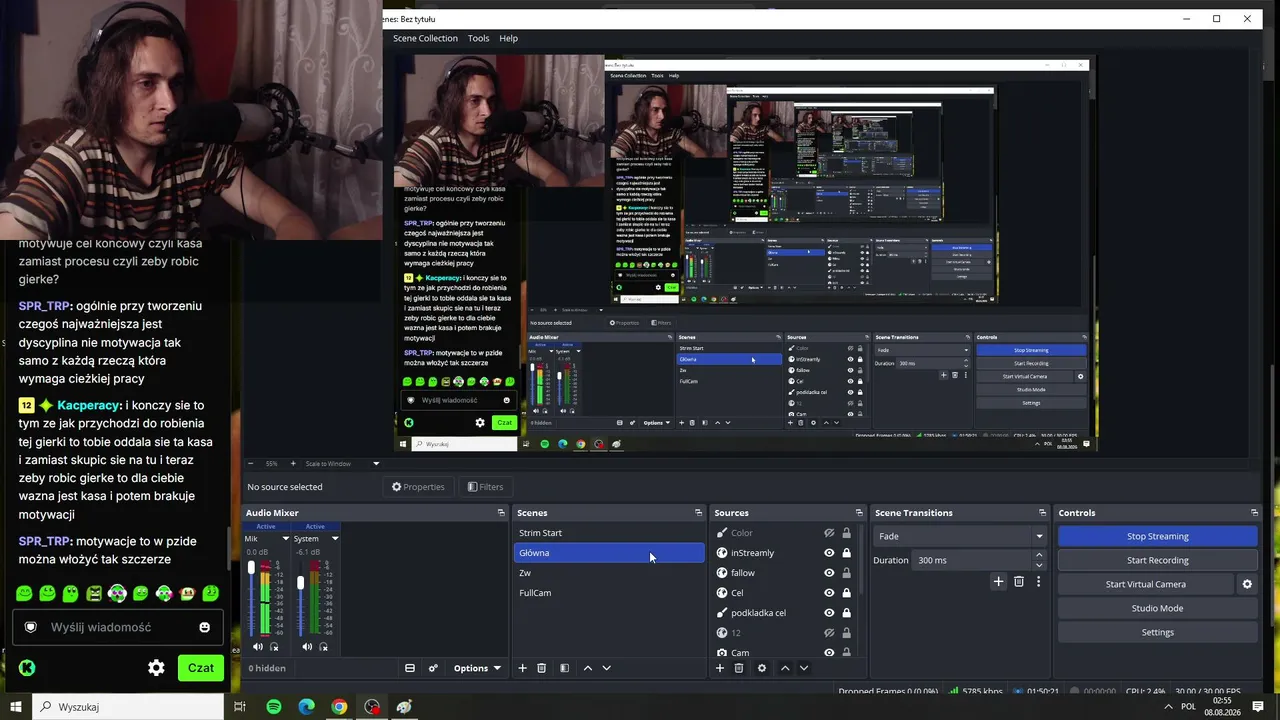This screenshot has height=720, width=1280.
Task: Mute the Mik audio channel
Action: click(258, 647)
